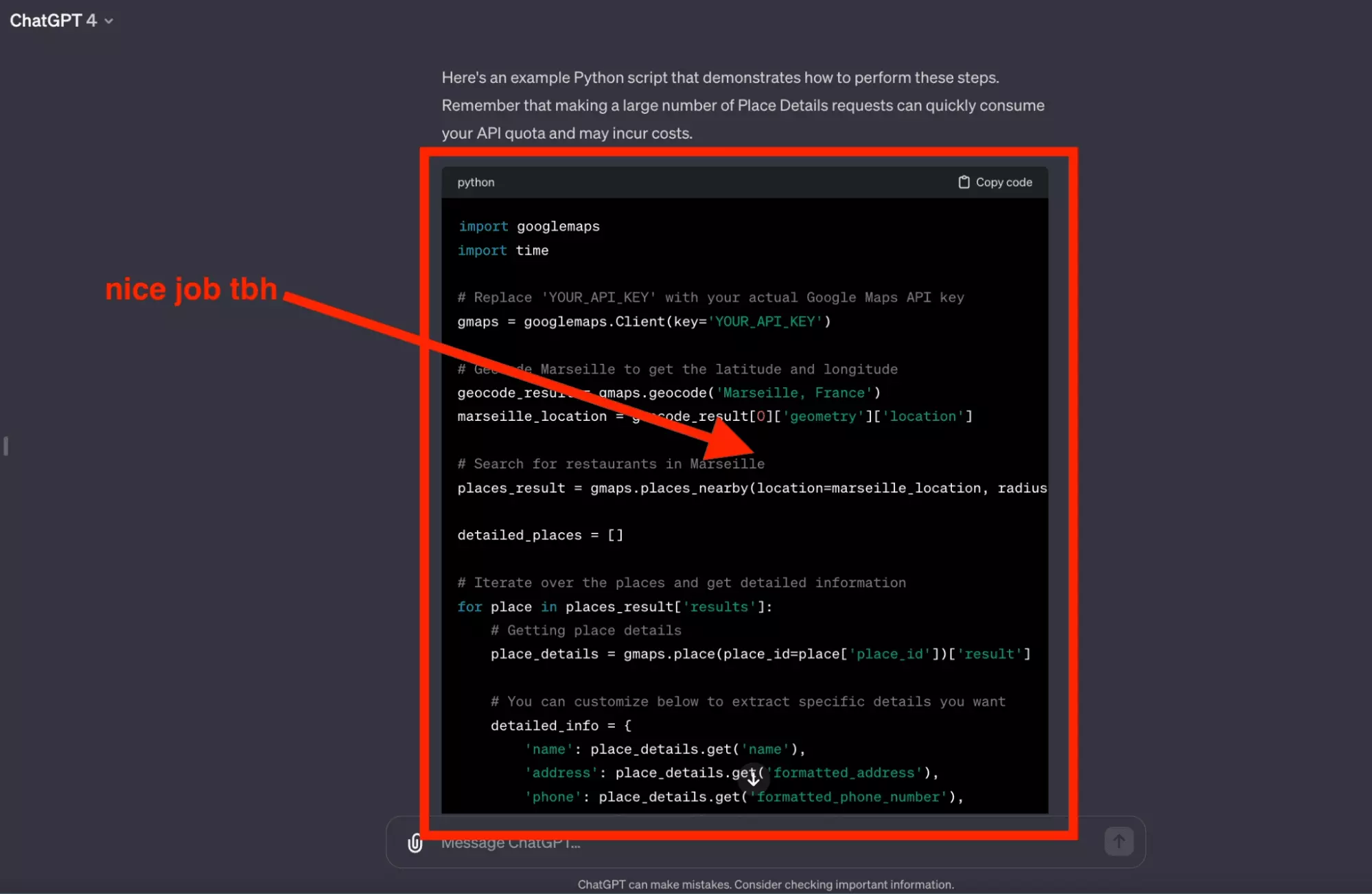Image resolution: width=1372 pixels, height=894 pixels.
Task: Click the python language label
Action: 476,182
